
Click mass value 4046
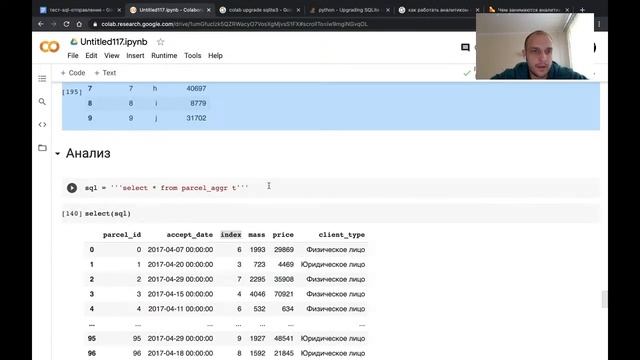tap(257, 294)
